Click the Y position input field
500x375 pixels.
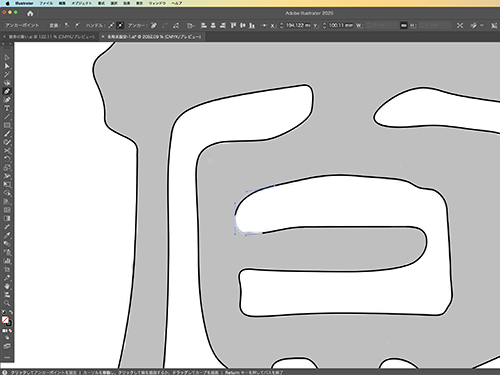pos(341,25)
